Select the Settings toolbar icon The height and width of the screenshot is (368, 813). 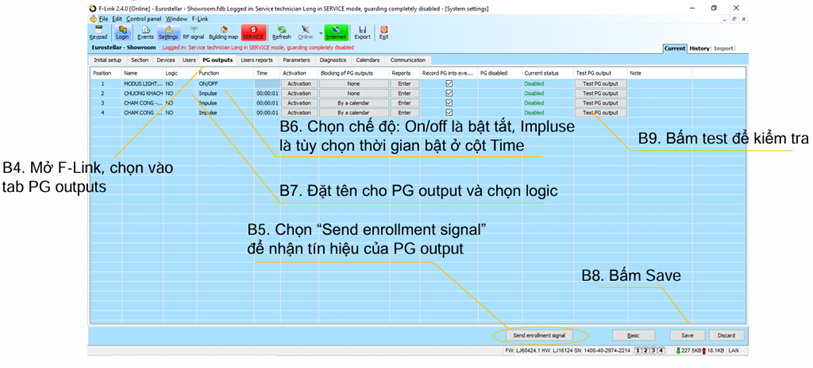pos(168,33)
